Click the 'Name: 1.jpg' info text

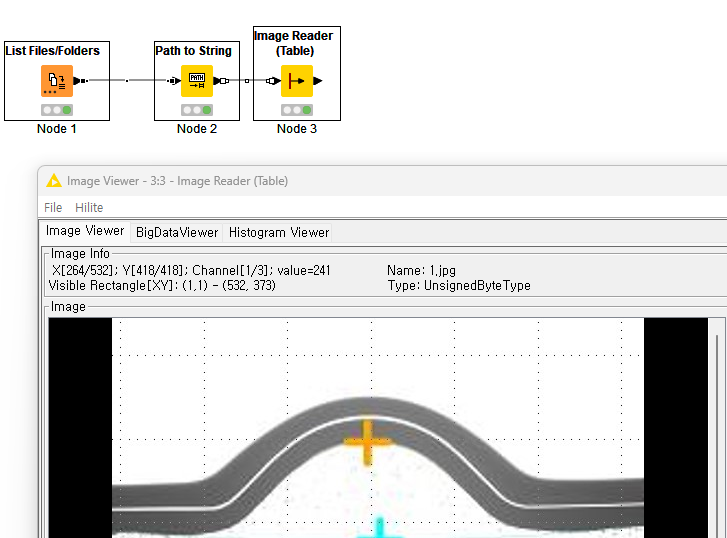421,270
